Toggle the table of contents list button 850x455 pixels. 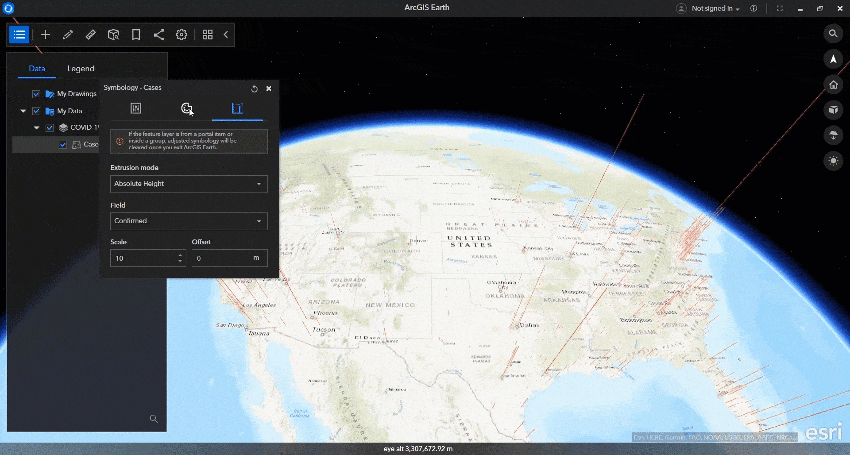[x=19, y=35]
